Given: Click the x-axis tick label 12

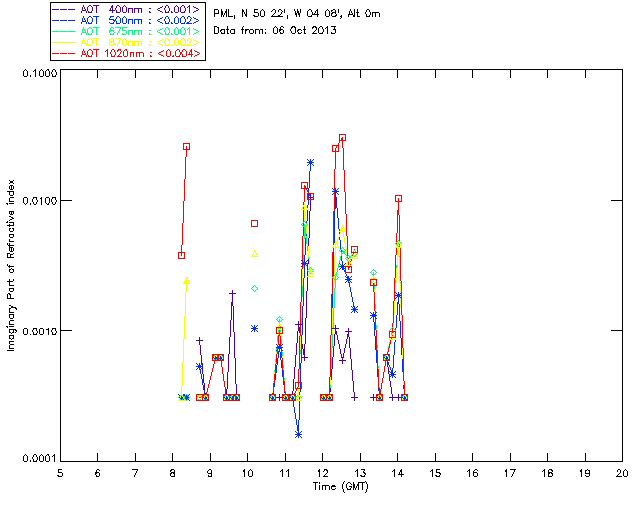Looking at the screenshot, I should pyautogui.click(x=322, y=473).
